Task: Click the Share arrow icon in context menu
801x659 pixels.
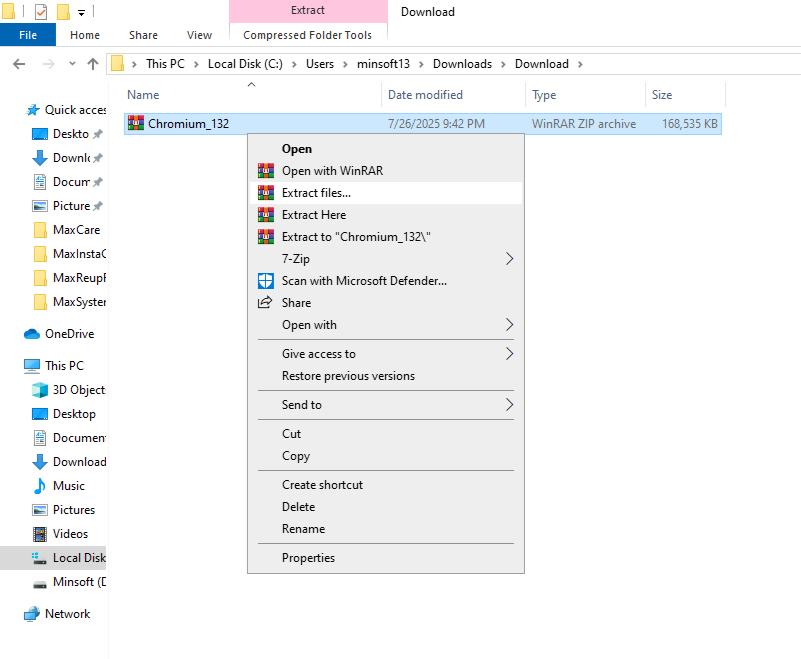Action: pos(265,302)
